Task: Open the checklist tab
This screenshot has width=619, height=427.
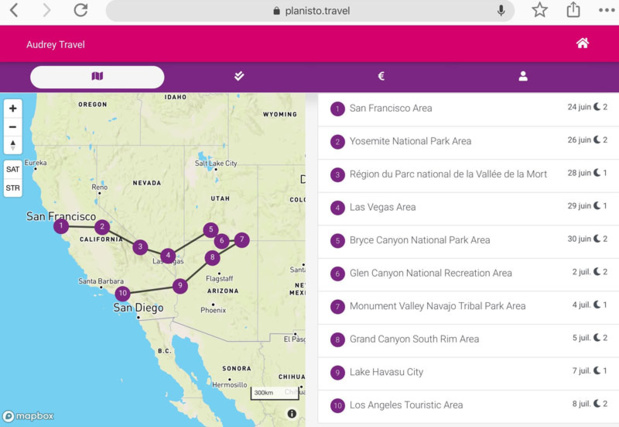Action: point(239,76)
